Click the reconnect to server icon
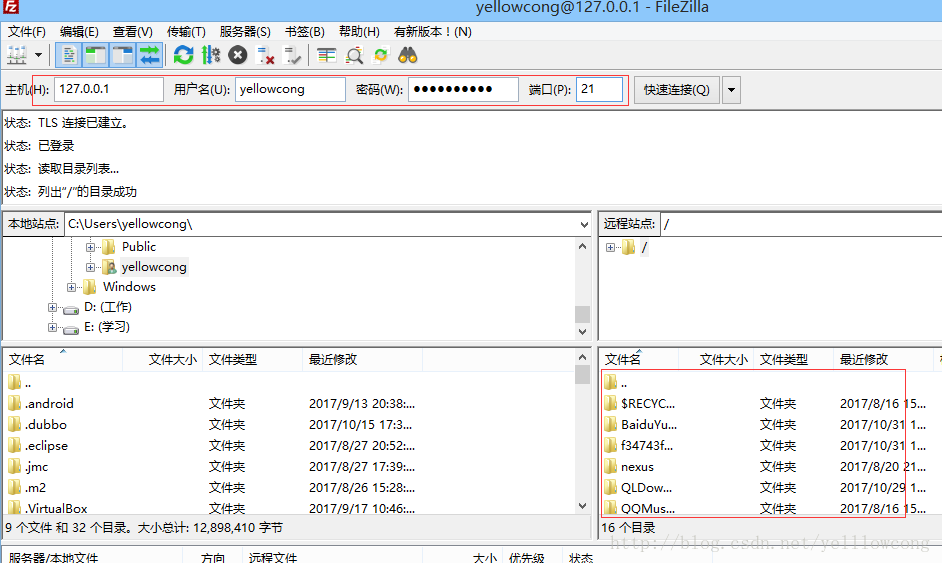The height and width of the screenshot is (563, 942). pos(293,55)
